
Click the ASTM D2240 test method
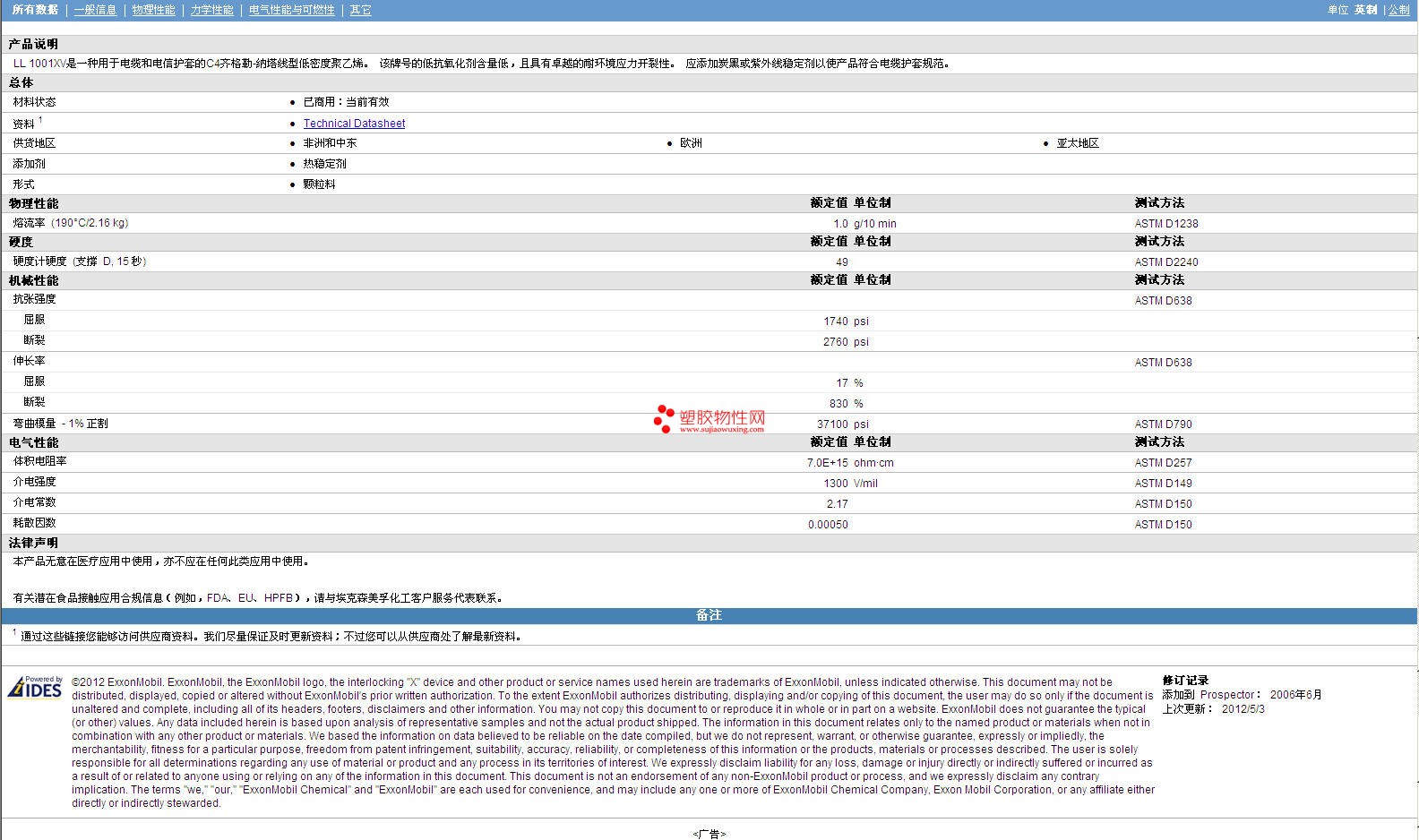[1165, 262]
